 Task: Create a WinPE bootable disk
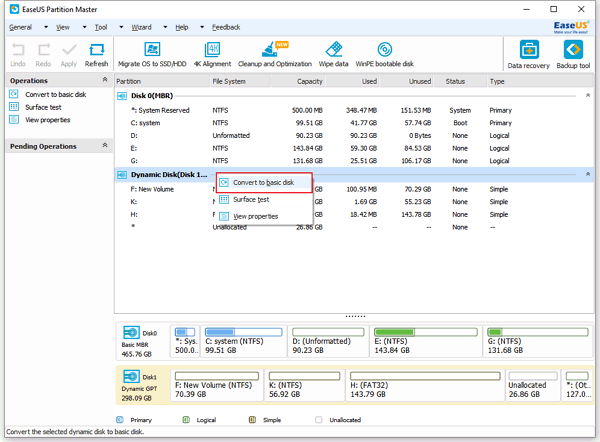[385, 54]
